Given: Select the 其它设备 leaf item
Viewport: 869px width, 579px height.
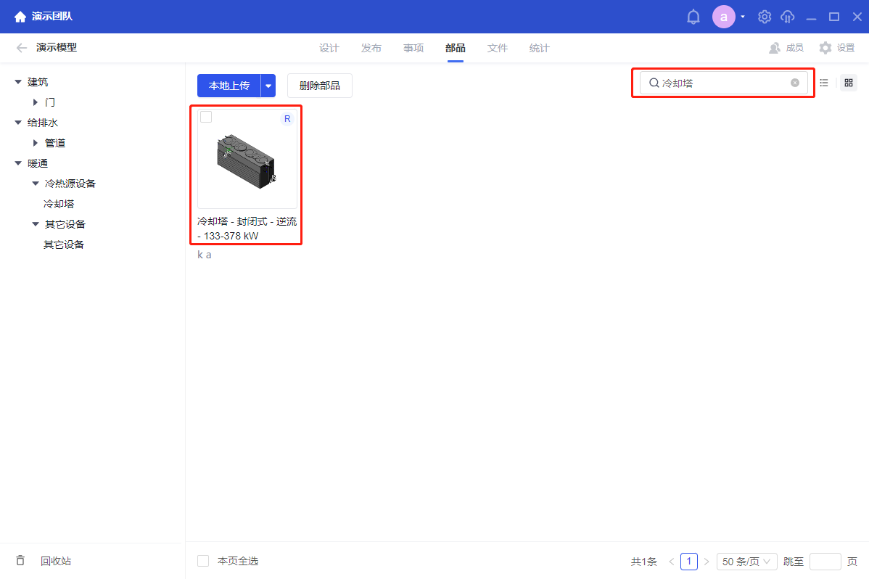Looking at the screenshot, I should coord(64,244).
